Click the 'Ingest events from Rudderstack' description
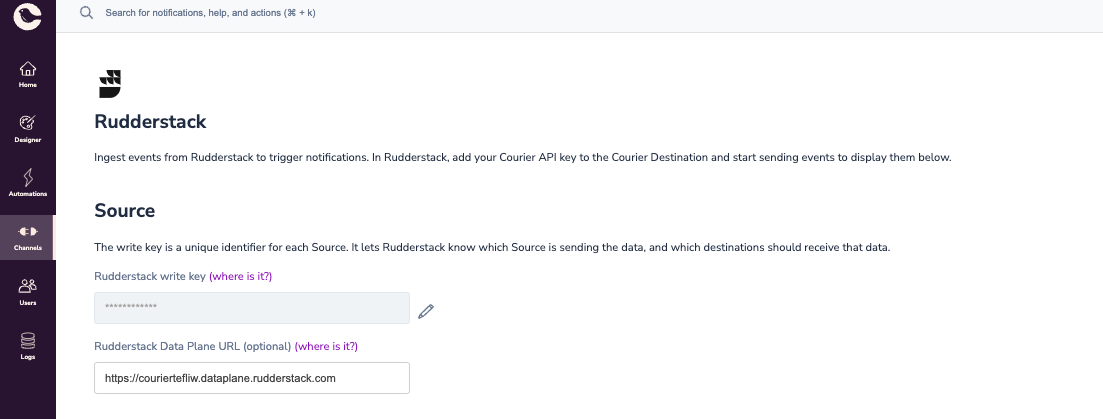This screenshot has height=419, width=1103. (x=523, y=157)
